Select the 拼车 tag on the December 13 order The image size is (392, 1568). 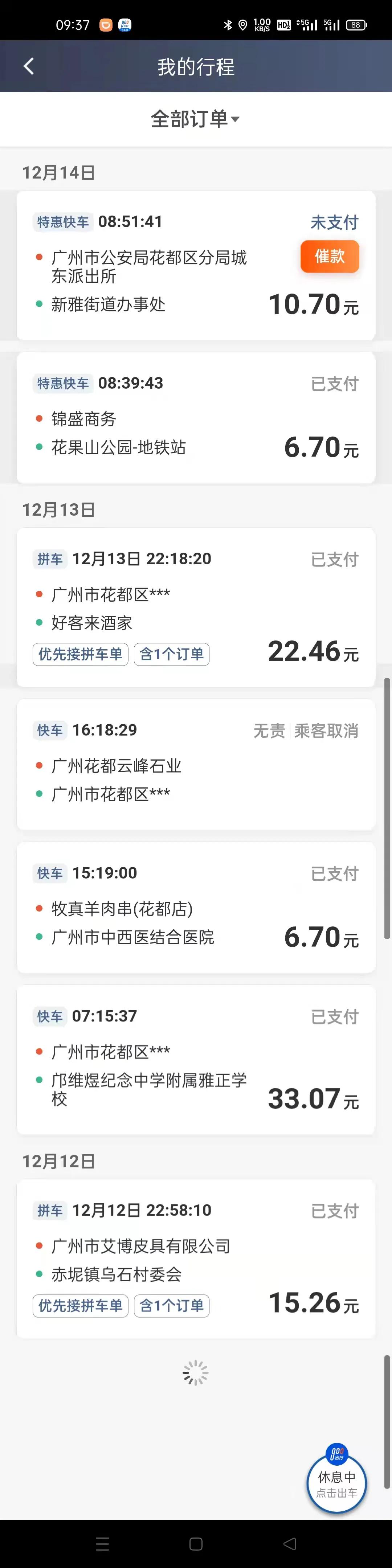(49, 558)
